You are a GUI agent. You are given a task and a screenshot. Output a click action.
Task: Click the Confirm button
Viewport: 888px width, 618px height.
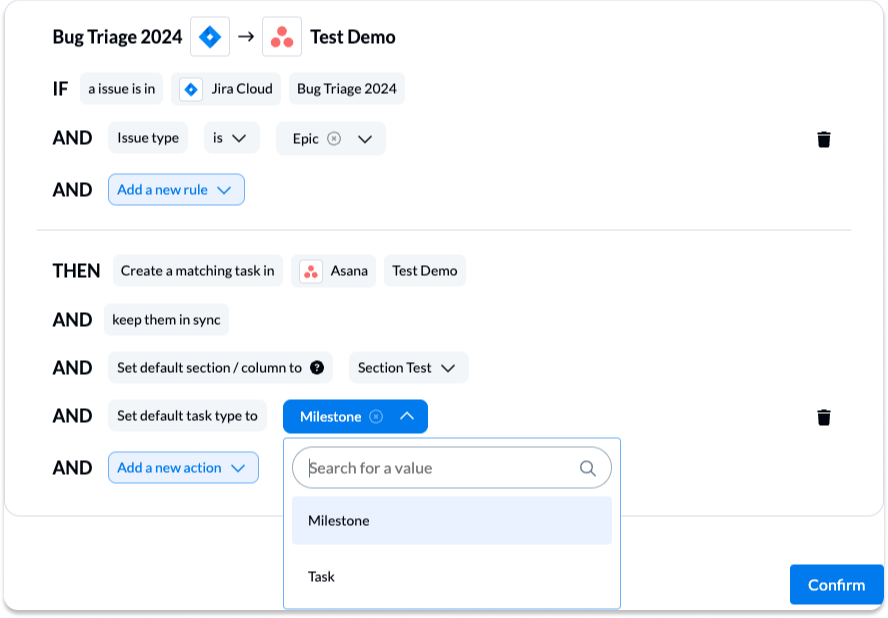pyautogui.click(x=836, y=585)
